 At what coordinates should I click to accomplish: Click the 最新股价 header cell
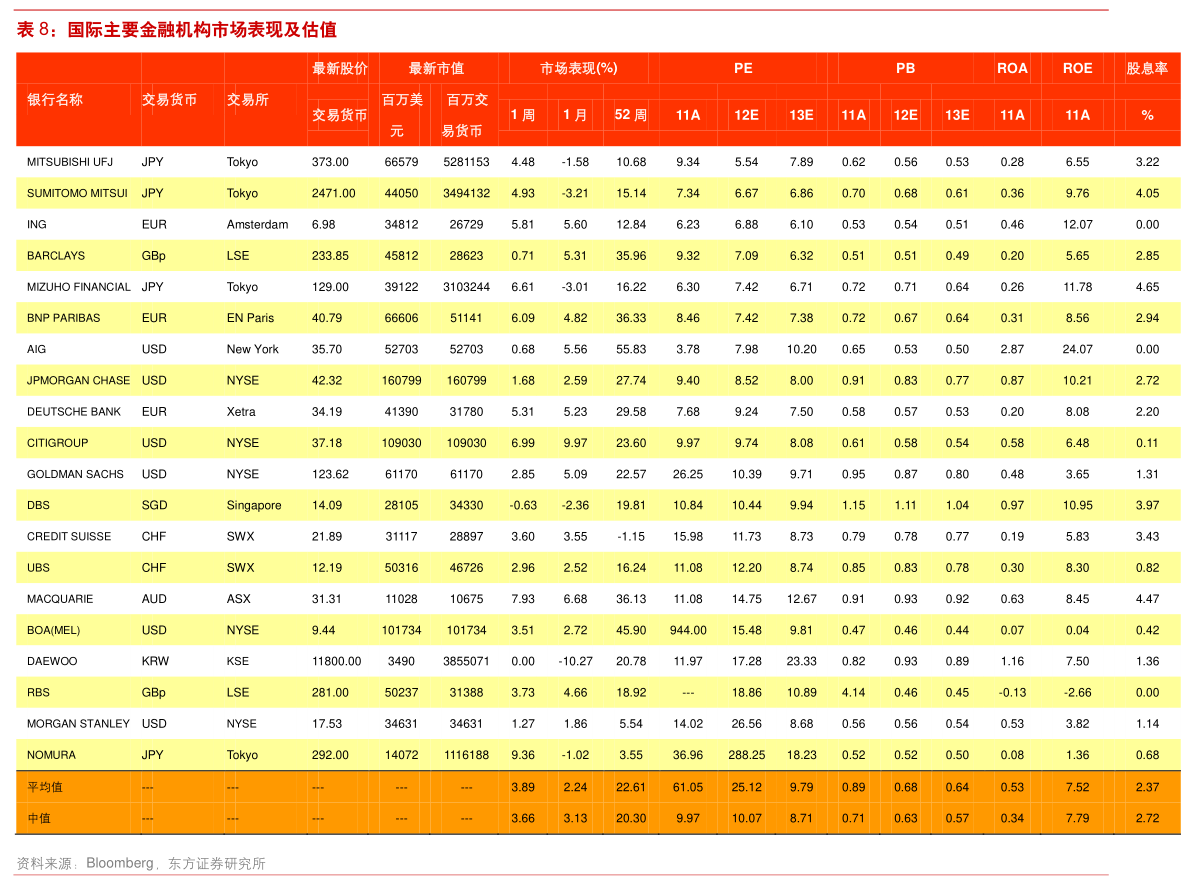pos(340,68)
